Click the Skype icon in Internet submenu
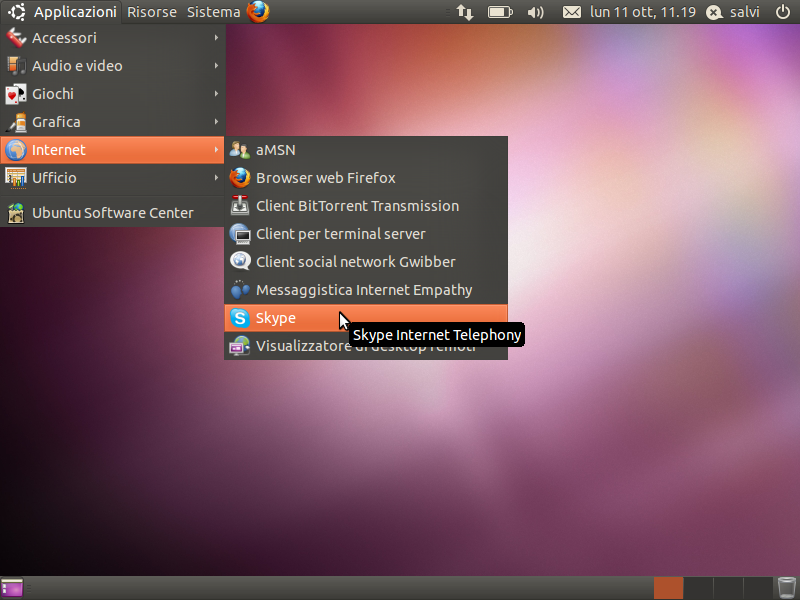 point(239,318)
